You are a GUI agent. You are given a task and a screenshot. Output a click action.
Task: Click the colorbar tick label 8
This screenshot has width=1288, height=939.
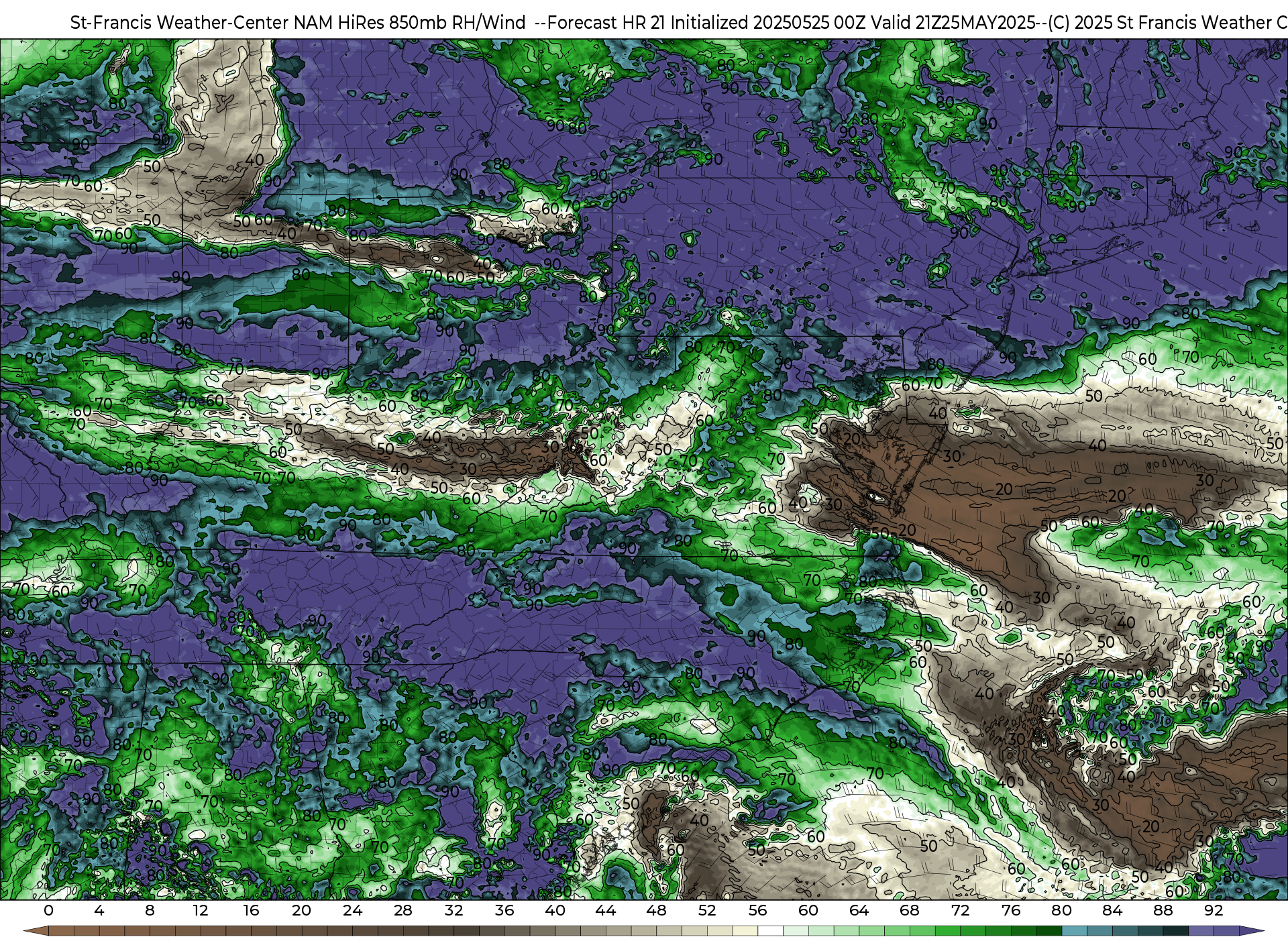pos(150,910)
